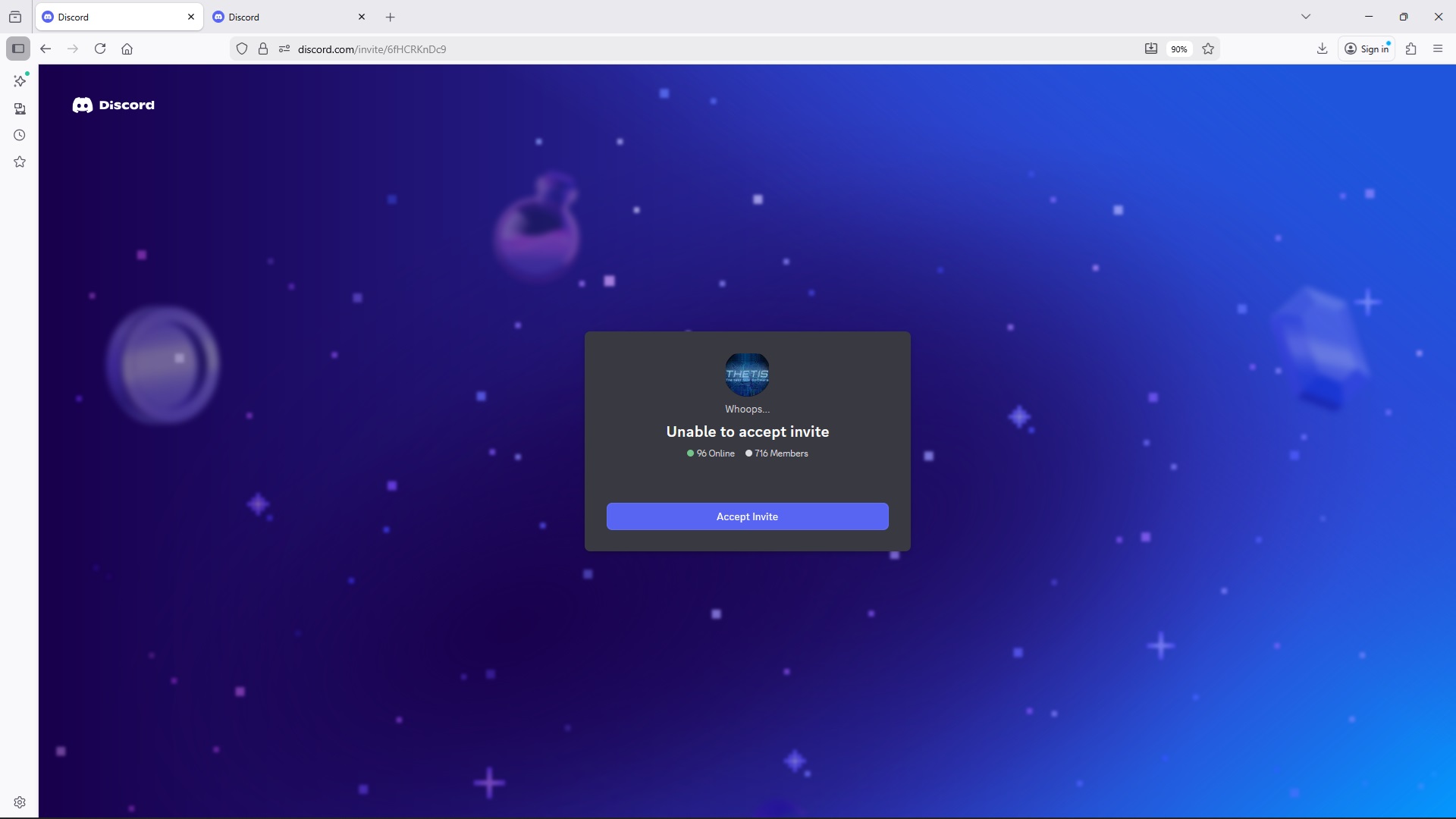This screenshot has height=819, width=1456.
Task: Open the downloads list
Action: [1322, 49]
